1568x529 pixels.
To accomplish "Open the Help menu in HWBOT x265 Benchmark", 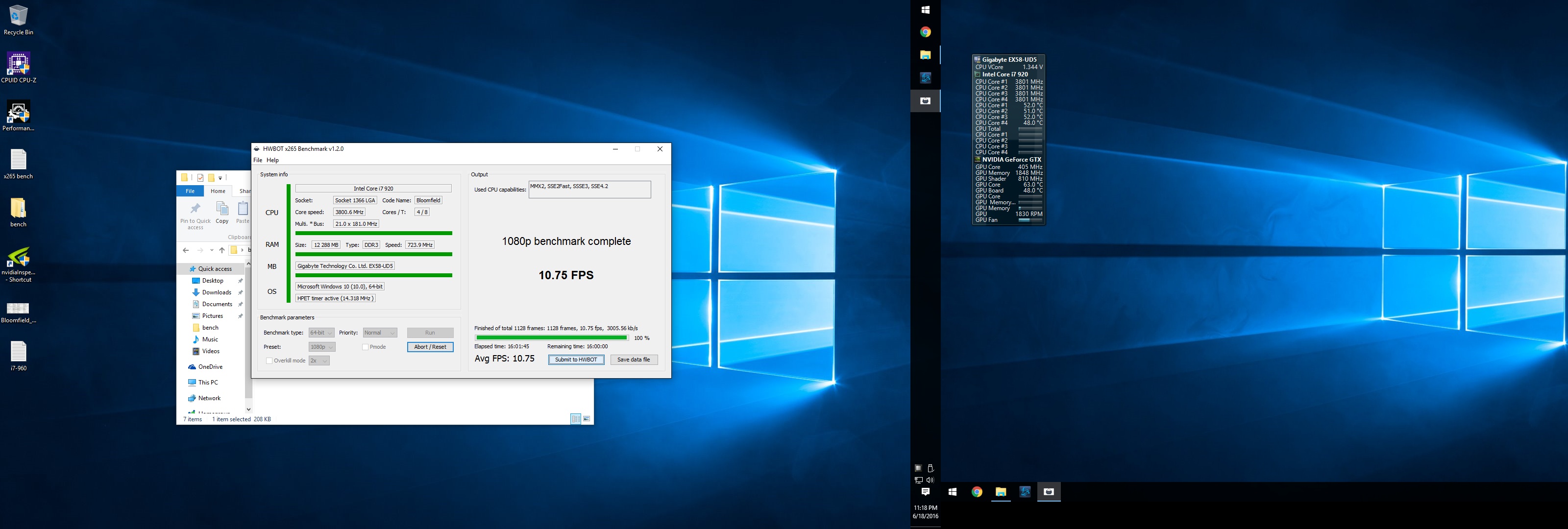I will pos(273,160).
